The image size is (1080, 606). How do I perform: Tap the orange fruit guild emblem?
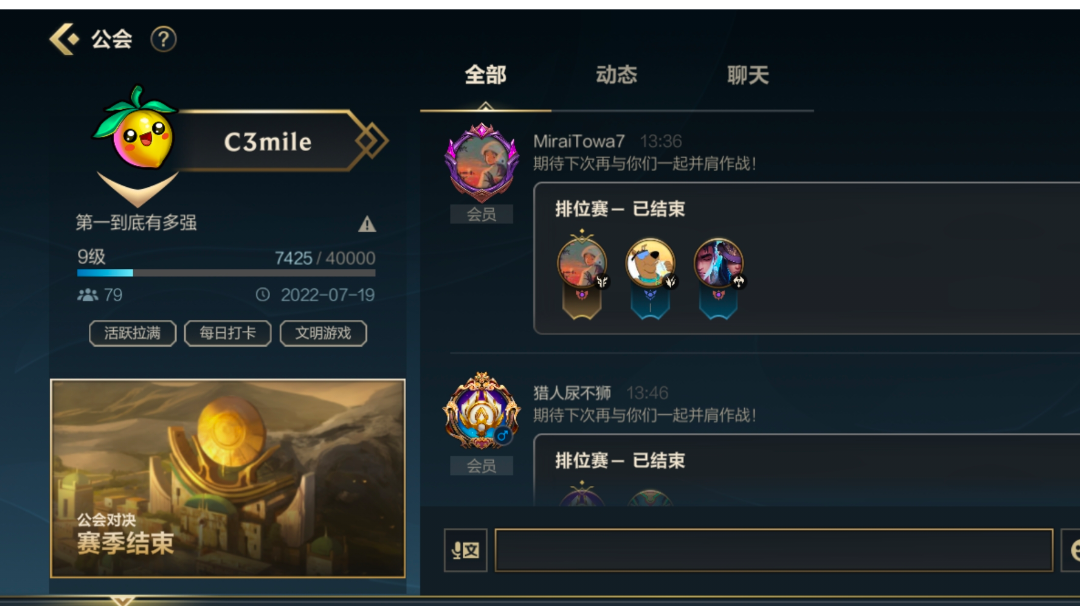pyautogui.click(x=138, y=129)
